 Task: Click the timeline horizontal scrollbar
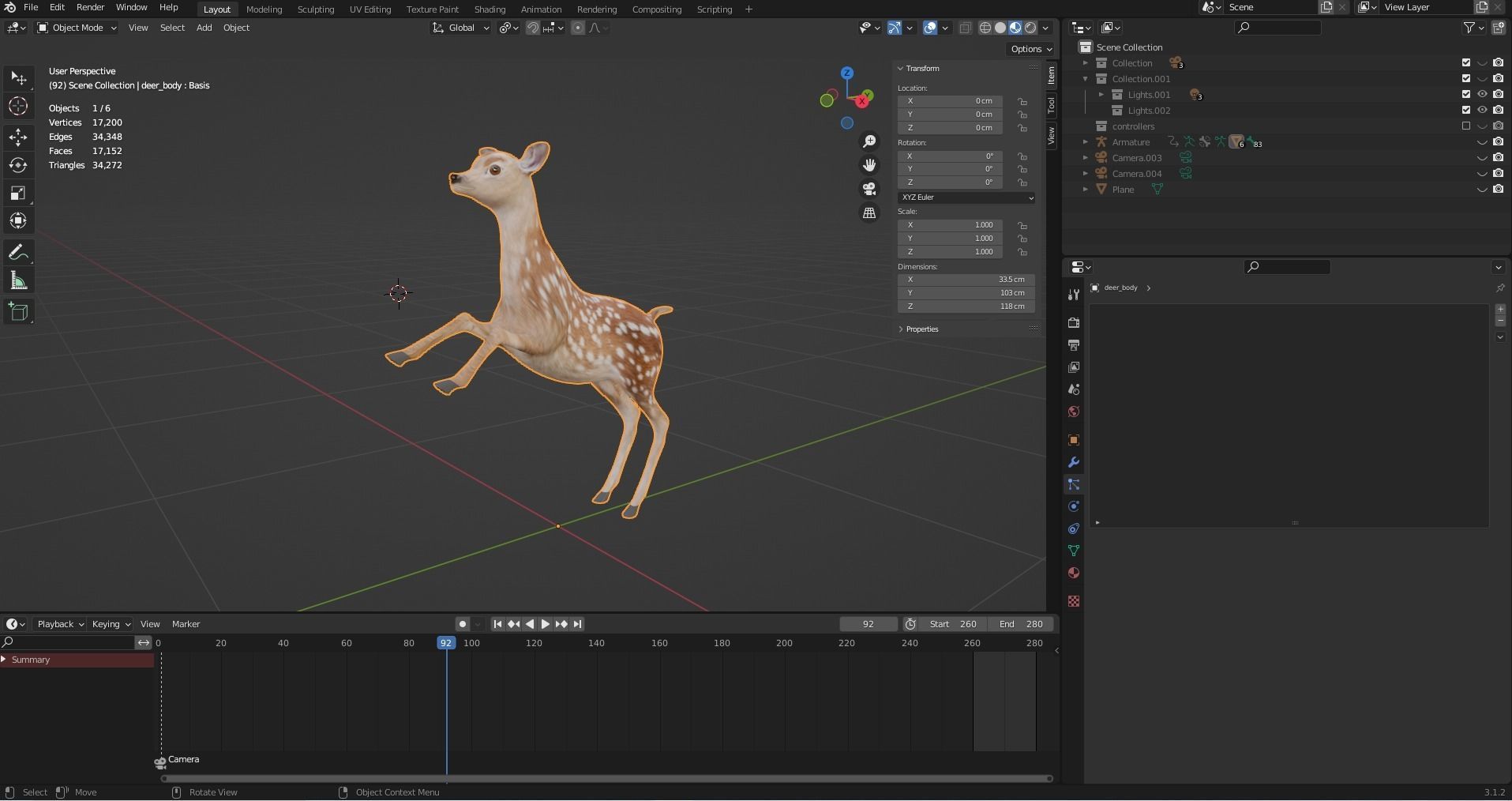coord(606,778)
